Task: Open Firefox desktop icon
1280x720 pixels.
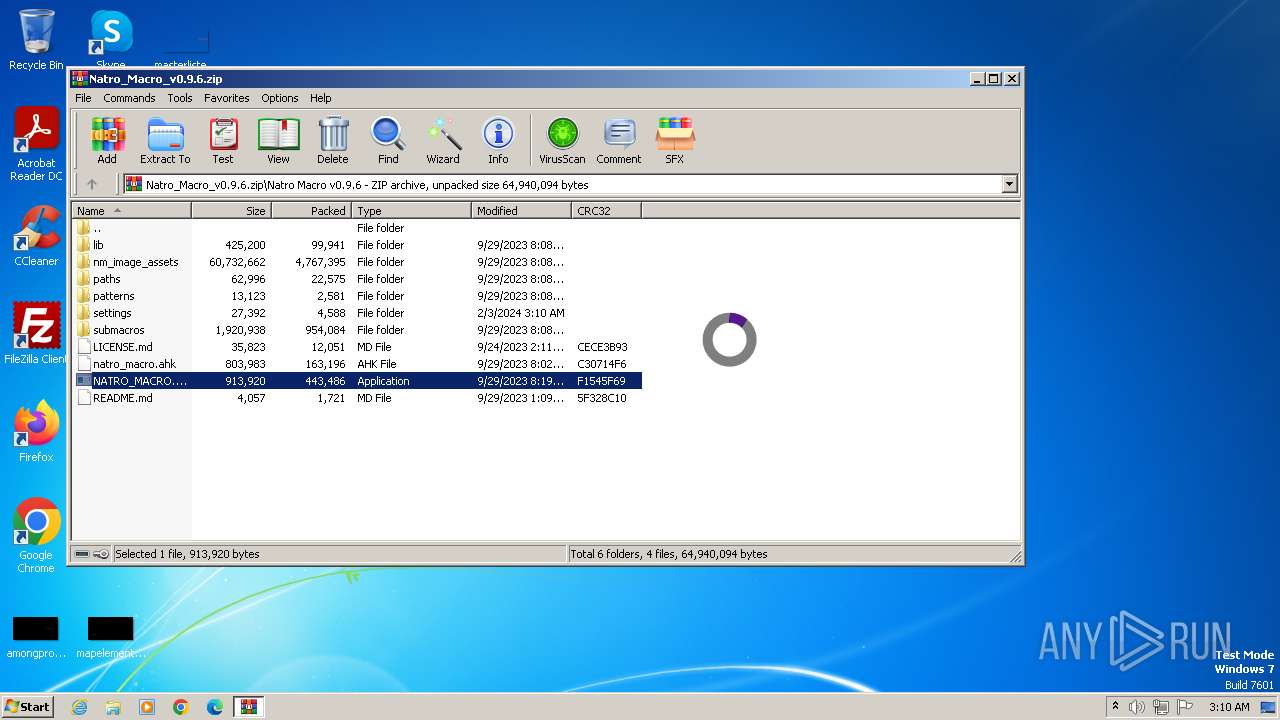Action: 36,431
